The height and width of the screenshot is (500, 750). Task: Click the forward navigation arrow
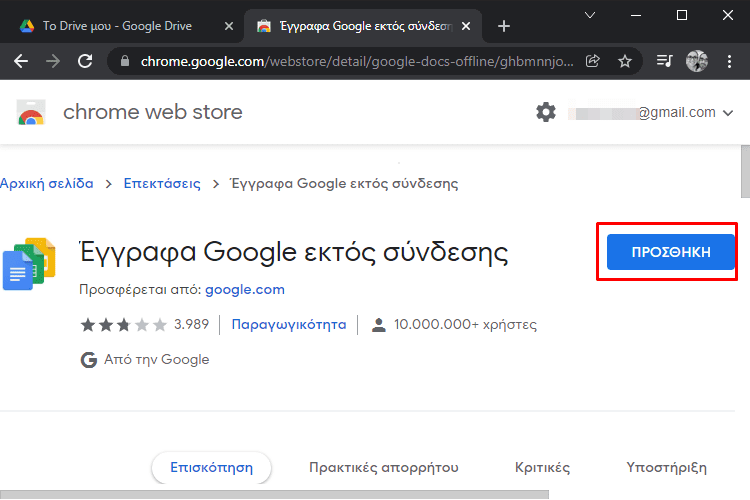(x=53, y=61)
